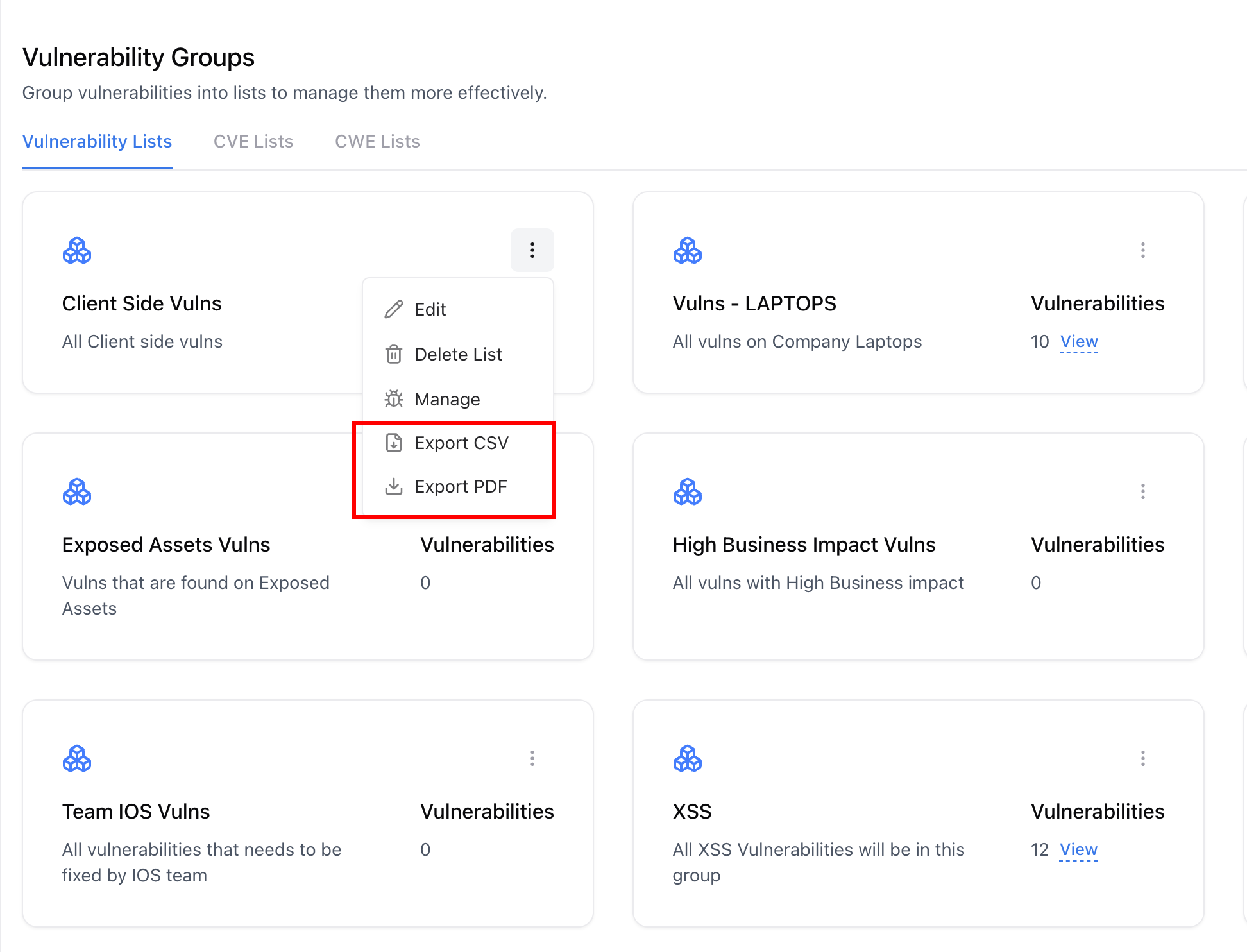Click the Export CSV file icon
Image resolution: width=1247 pixels, height=952 pixels.
393,442
